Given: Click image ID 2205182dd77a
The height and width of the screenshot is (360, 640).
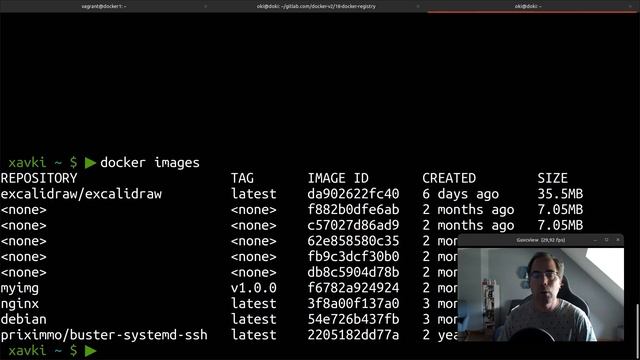Looking at the screenshot, I should tap(353, 335).
